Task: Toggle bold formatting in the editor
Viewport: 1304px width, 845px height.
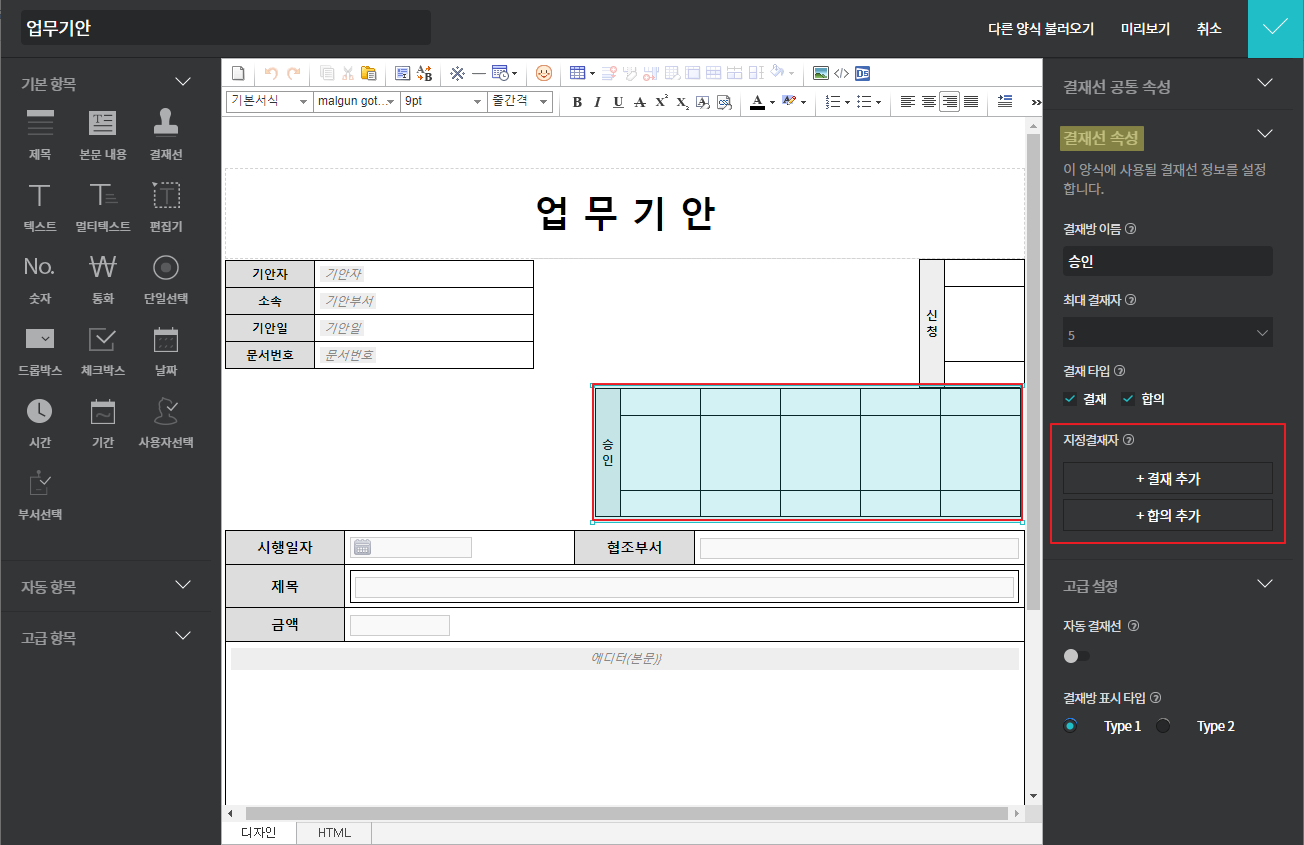Action: [577, 102]
